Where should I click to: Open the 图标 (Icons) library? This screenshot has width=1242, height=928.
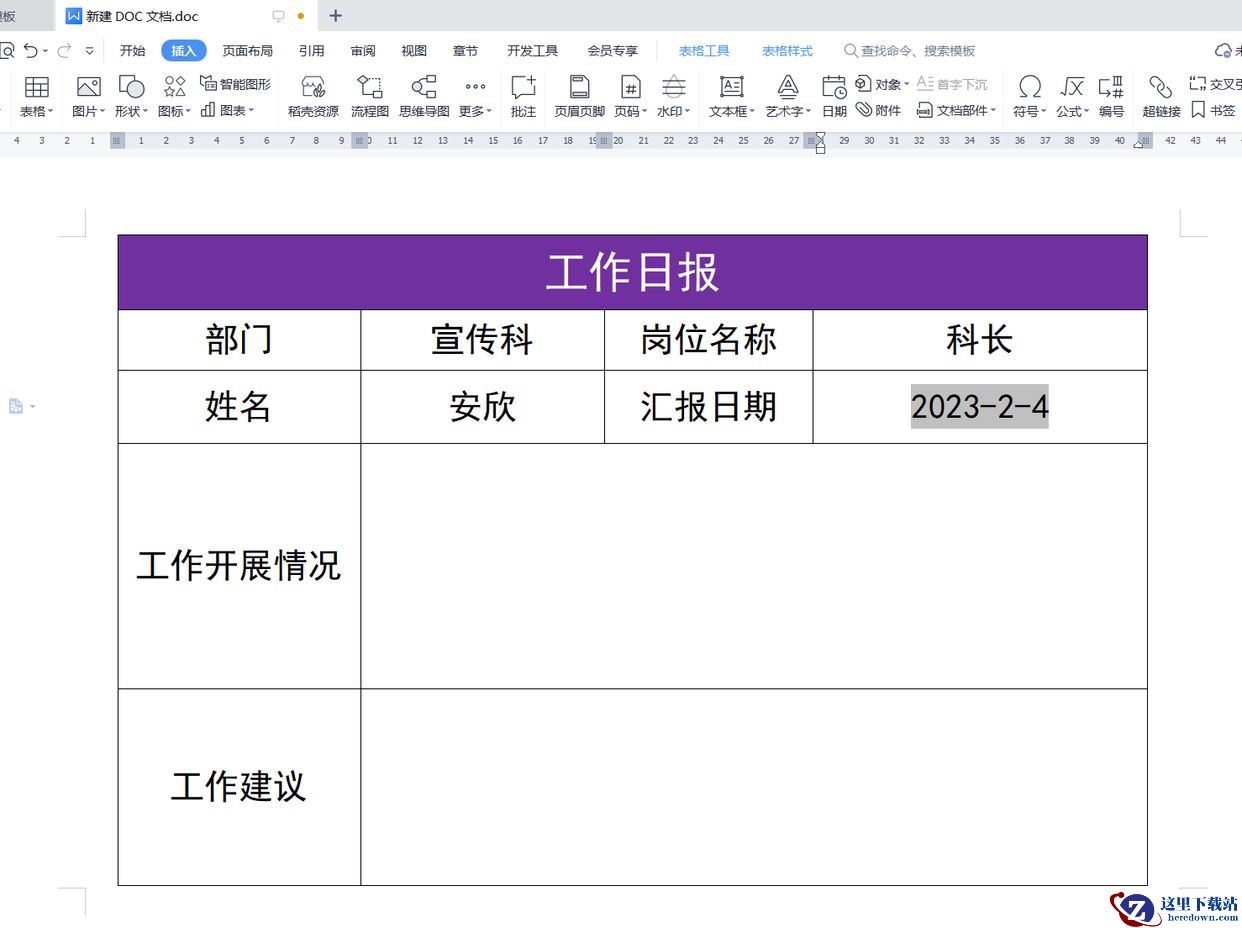174,96
